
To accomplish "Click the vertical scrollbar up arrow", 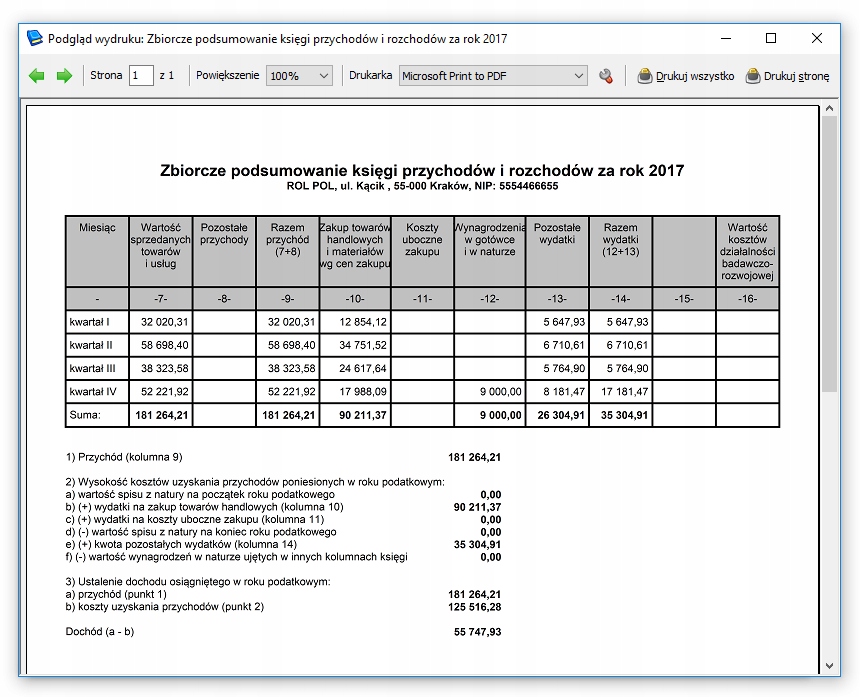I will tap(830, 108).
